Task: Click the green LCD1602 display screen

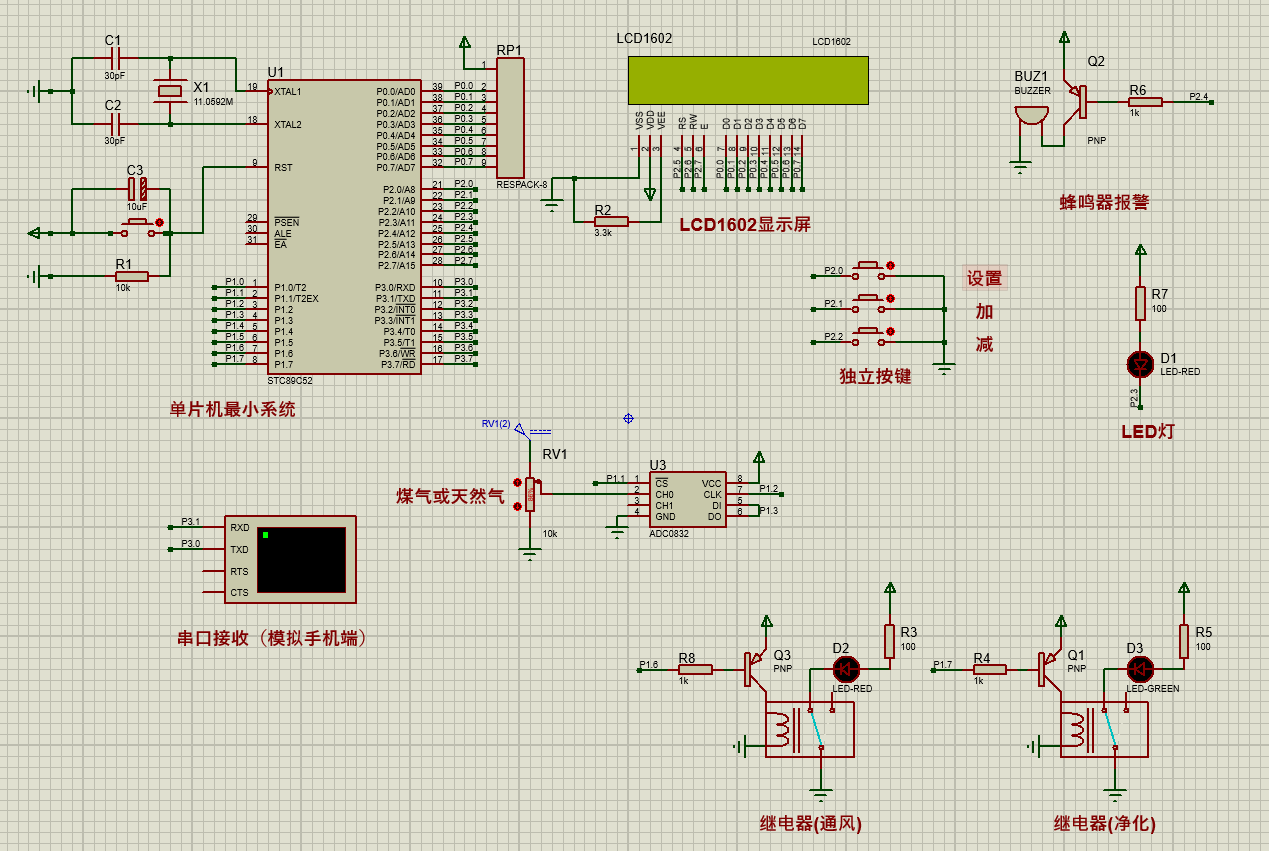Action: pyautogui.click(x=748, y=80)
